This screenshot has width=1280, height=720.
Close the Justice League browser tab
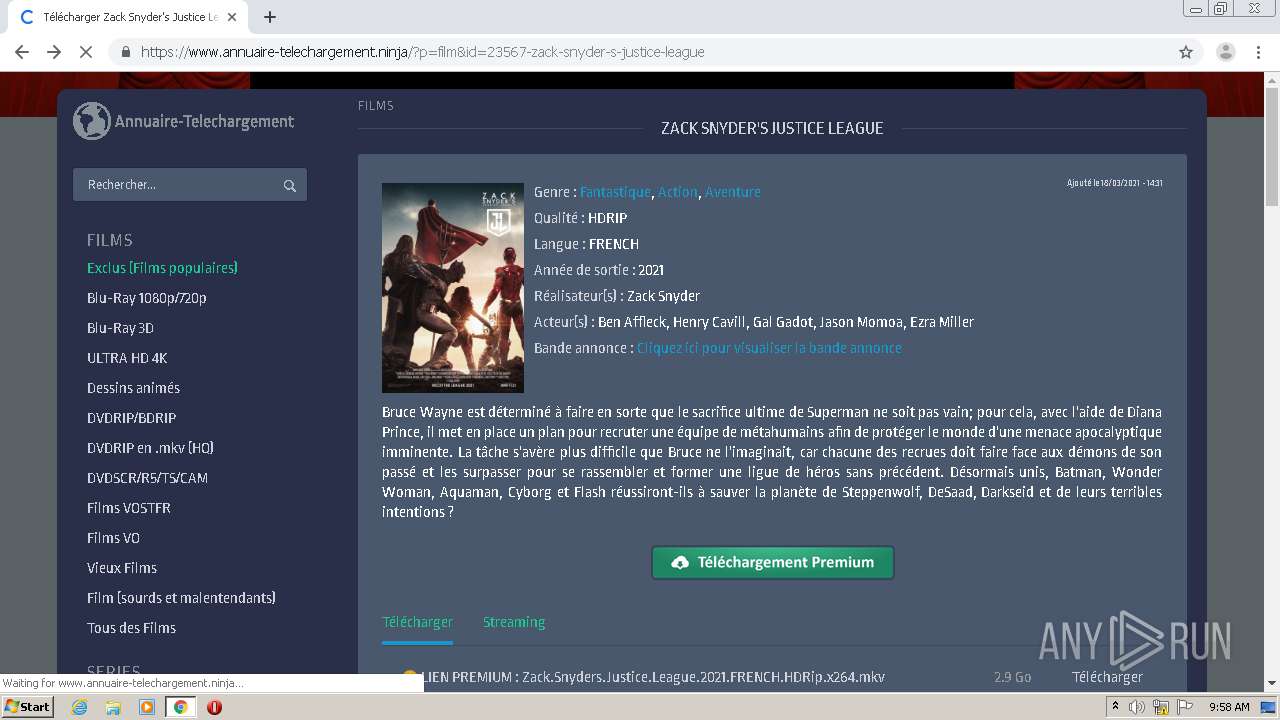(232, 17)
